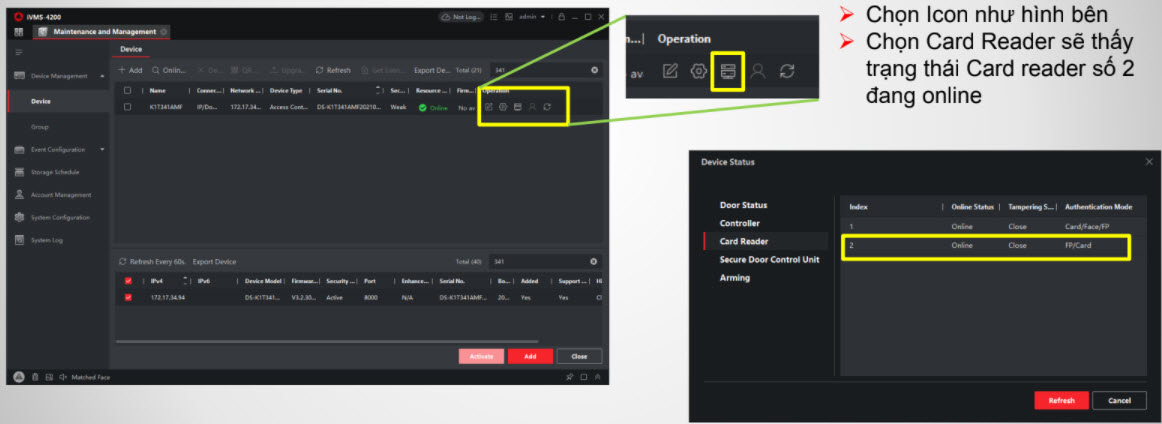Open Device Status icon in zoomed Operation column
The image size is (1162, 424).
coord(727,72)
